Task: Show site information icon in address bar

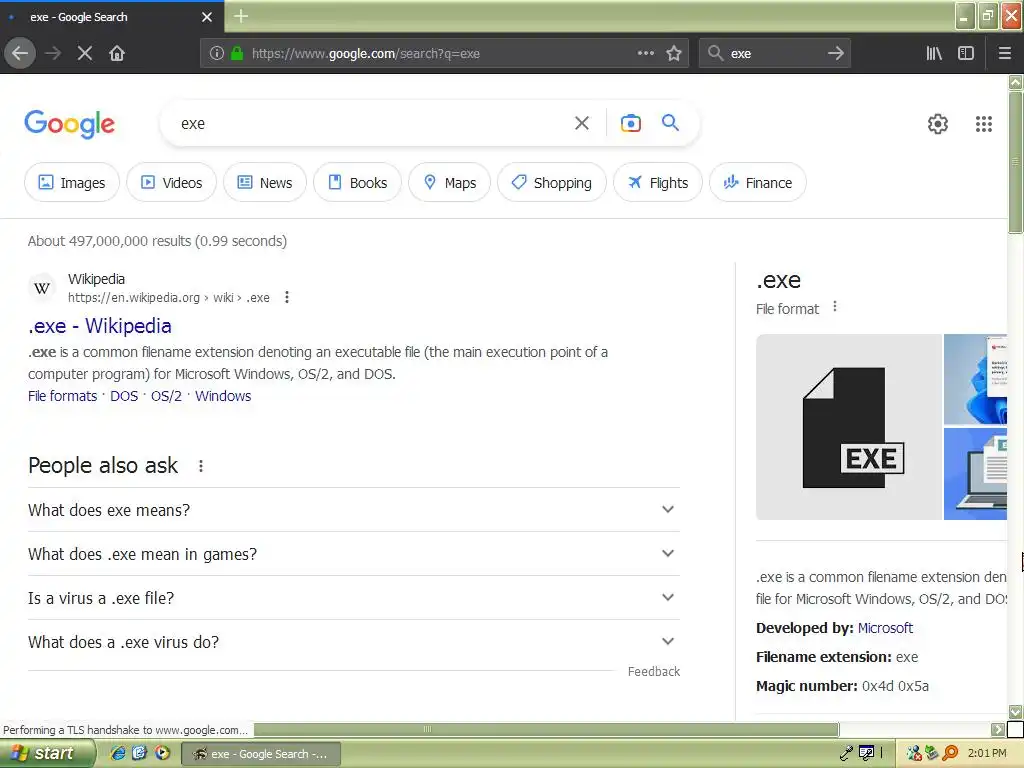Action: [217, 53]
